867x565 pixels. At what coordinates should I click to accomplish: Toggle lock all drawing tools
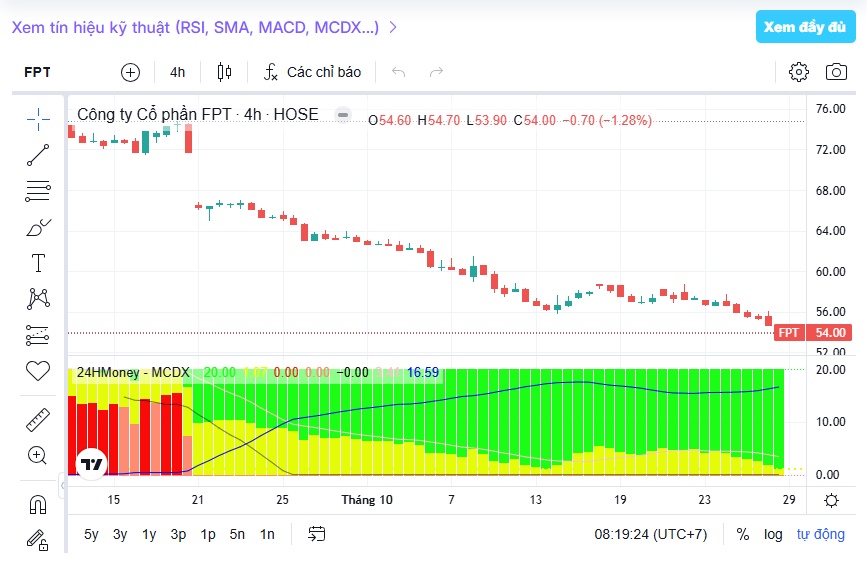pos(38,540)
